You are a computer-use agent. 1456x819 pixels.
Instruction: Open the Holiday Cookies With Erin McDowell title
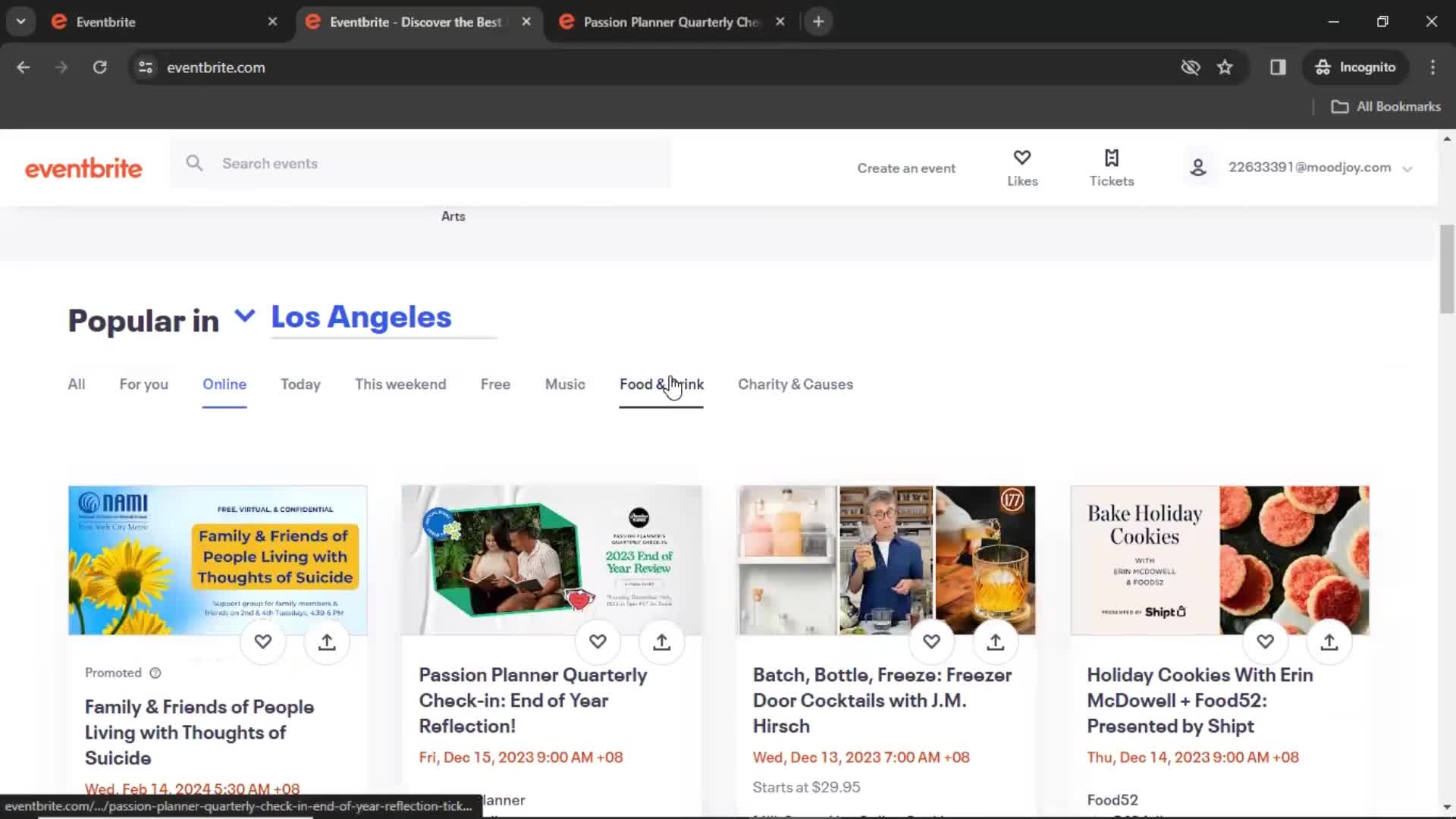click(1200, 700)
